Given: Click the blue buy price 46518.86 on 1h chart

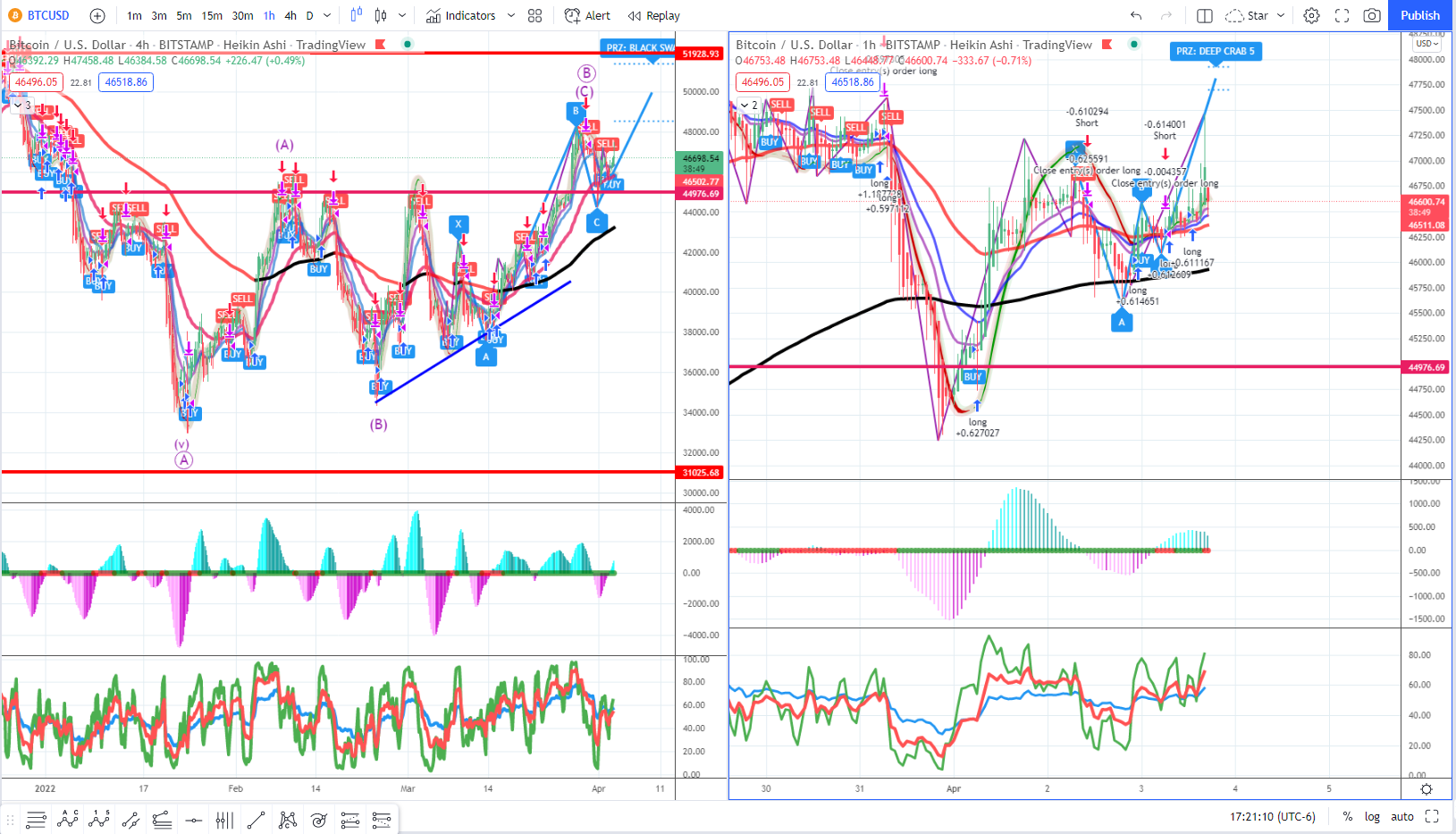Looking at the screenshot, I should 853,82.
